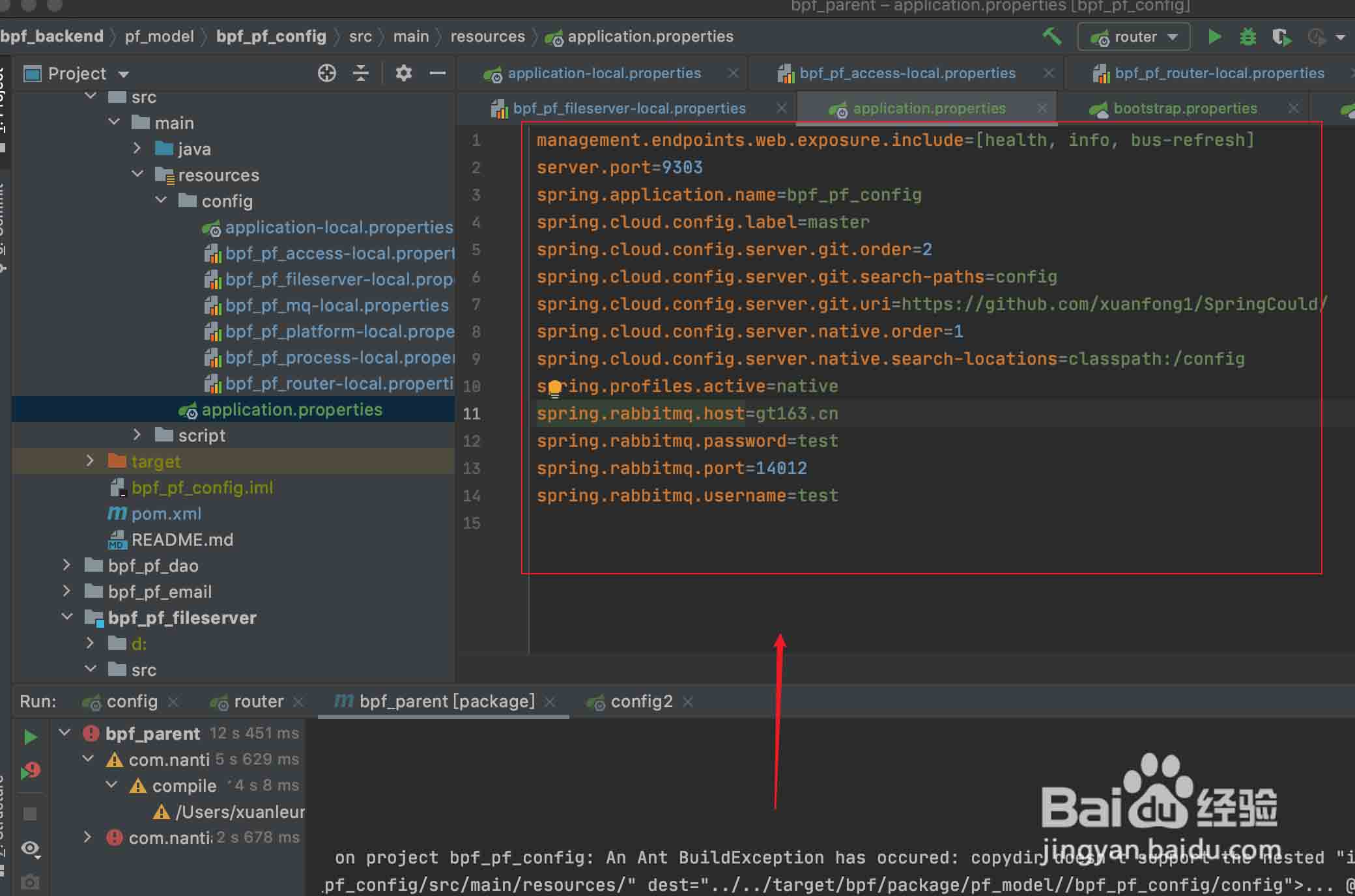Expand the target folder
The height and width of the screenshot is (896, 1355).
pos(90,461)
